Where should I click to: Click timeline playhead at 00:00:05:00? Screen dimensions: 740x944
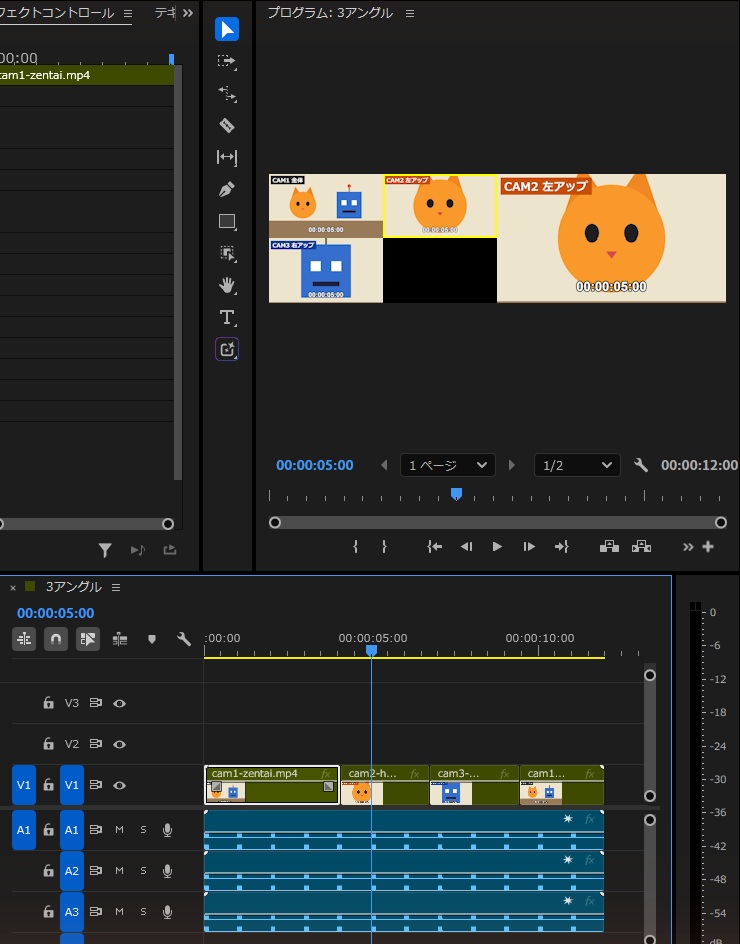click(372, 651)
